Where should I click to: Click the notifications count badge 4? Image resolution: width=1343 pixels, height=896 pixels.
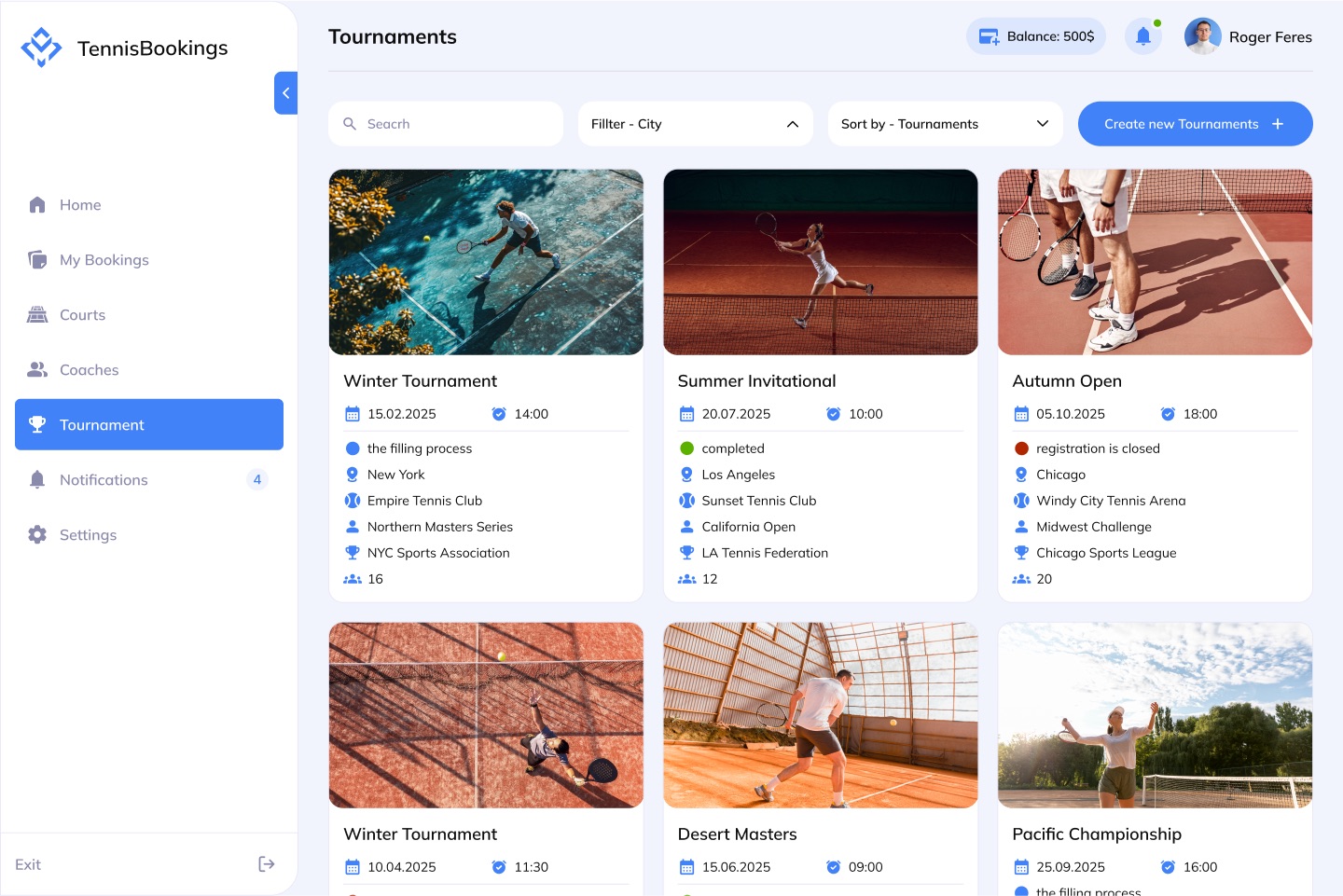257,480
